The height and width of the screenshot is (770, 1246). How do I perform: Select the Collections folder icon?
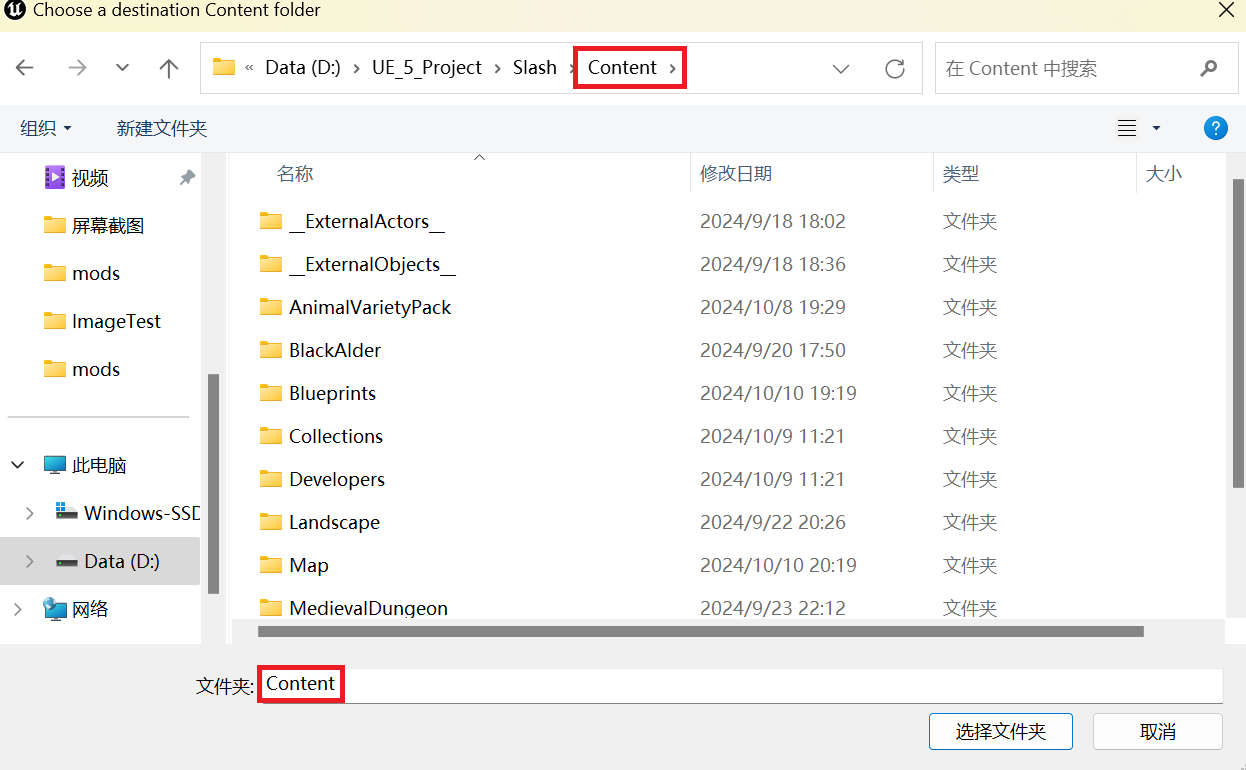click(270, 436)
